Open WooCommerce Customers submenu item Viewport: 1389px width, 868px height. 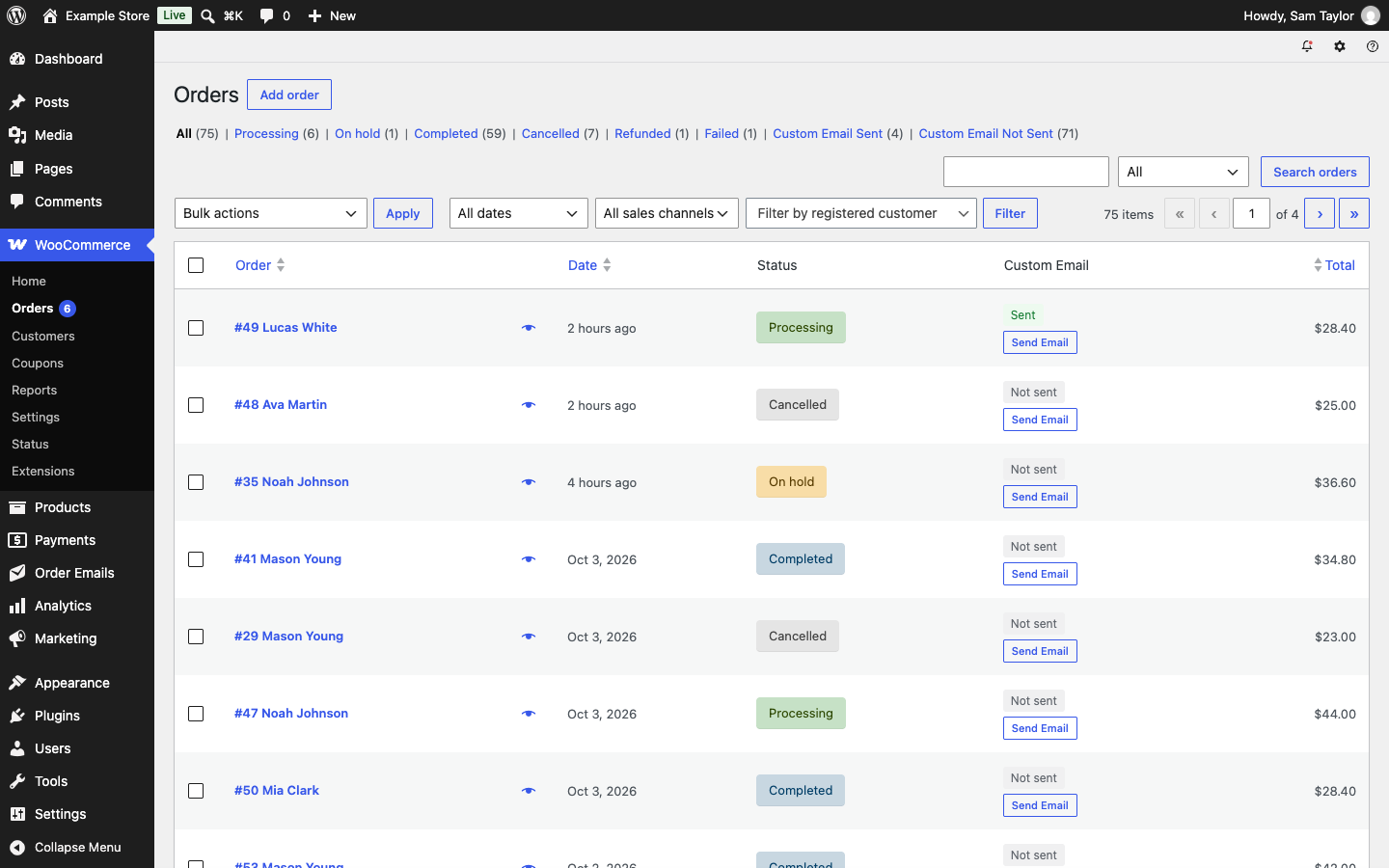click(43, 336)
